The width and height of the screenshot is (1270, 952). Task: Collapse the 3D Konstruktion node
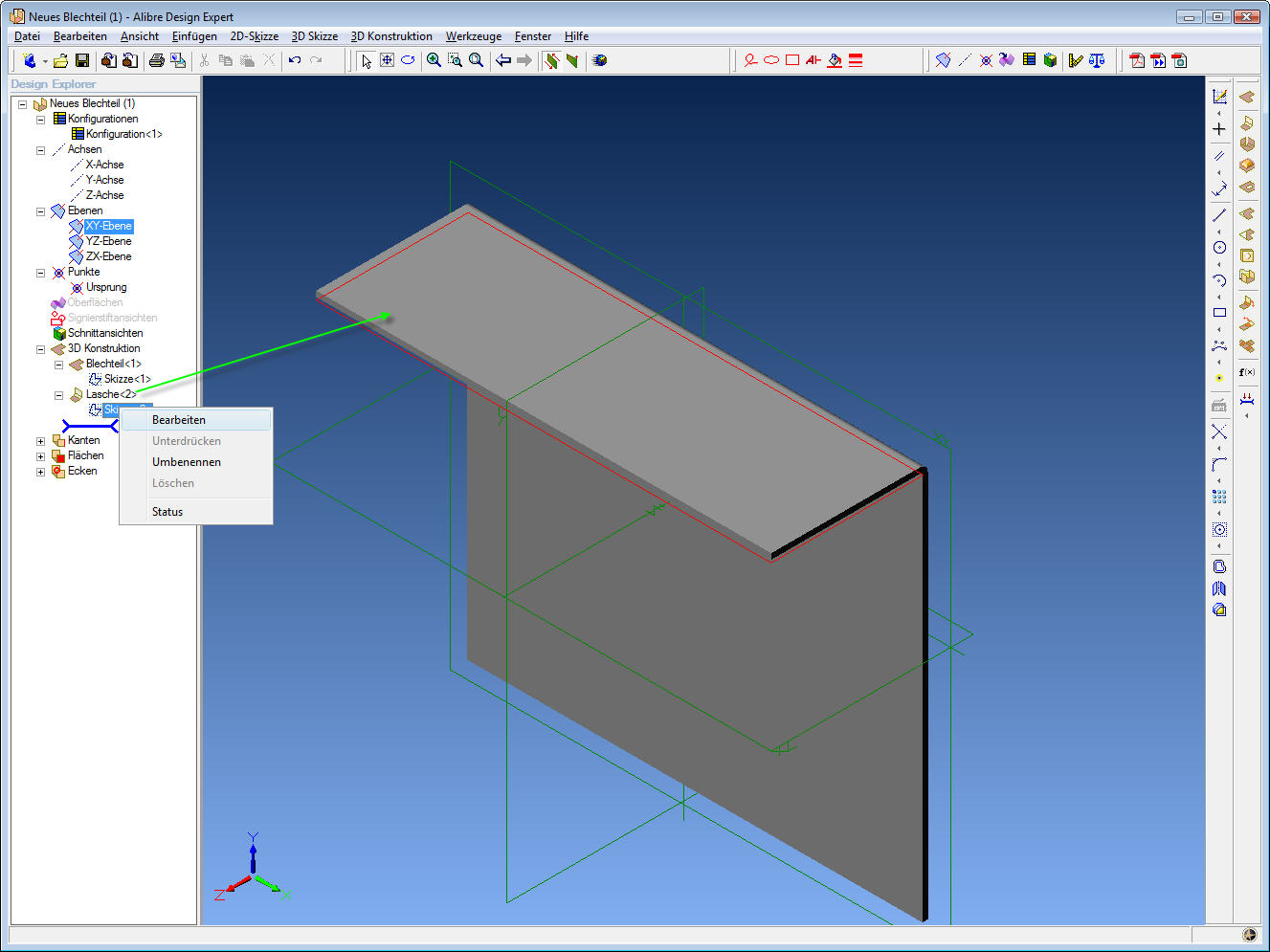(41, 349)
